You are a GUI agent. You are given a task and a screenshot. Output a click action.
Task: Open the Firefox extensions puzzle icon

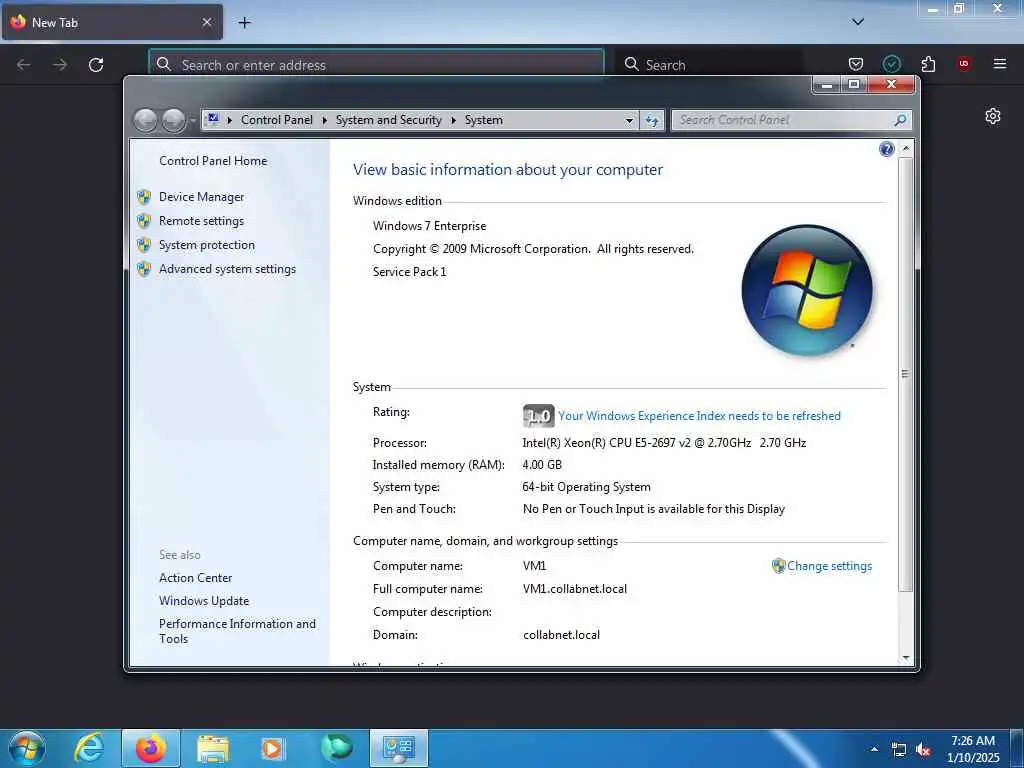pos(928,64)
